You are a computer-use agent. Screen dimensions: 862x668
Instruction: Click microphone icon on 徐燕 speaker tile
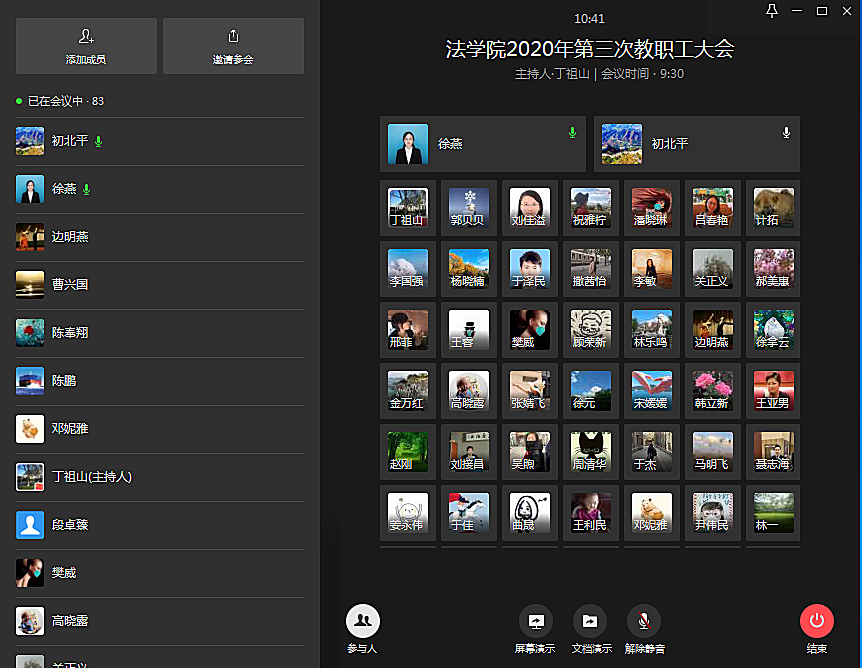pos(572,132)
